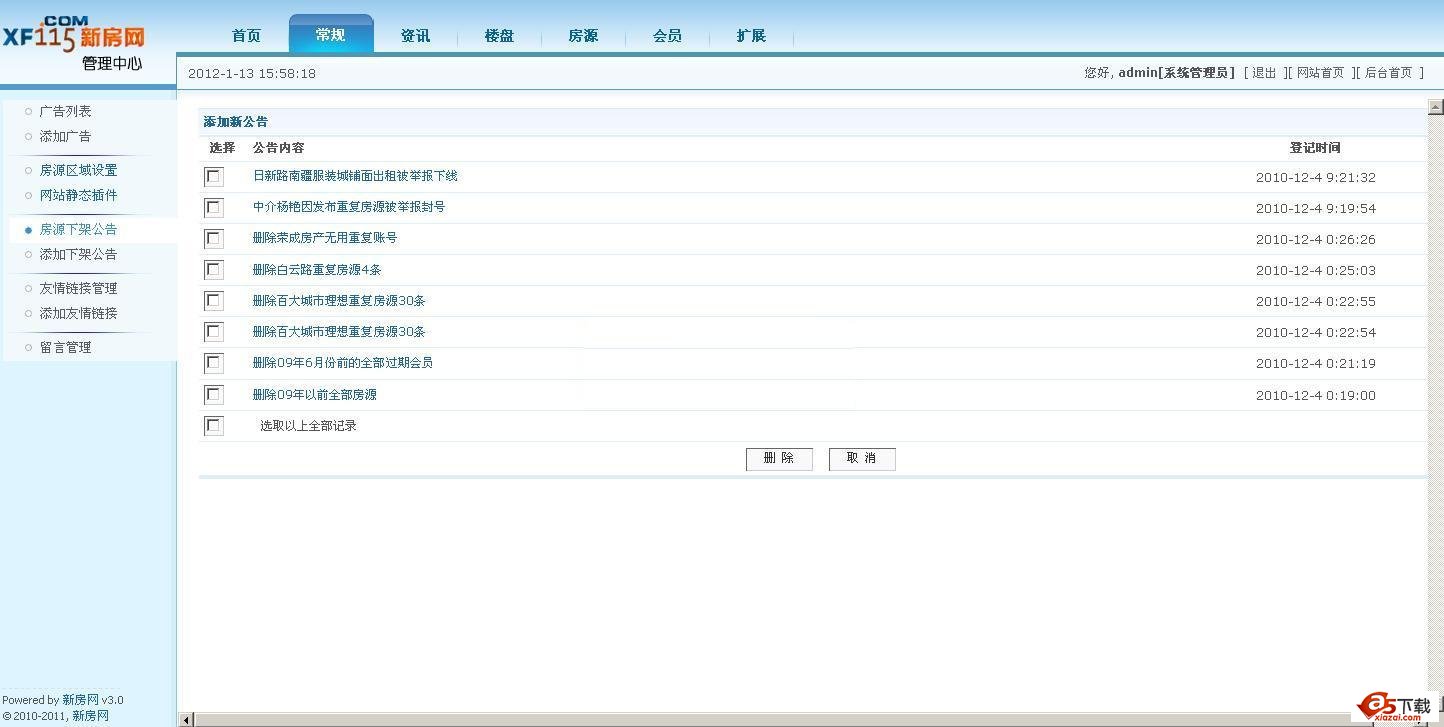Click the 新房网 link after Powered by

[x=80, y=700]
